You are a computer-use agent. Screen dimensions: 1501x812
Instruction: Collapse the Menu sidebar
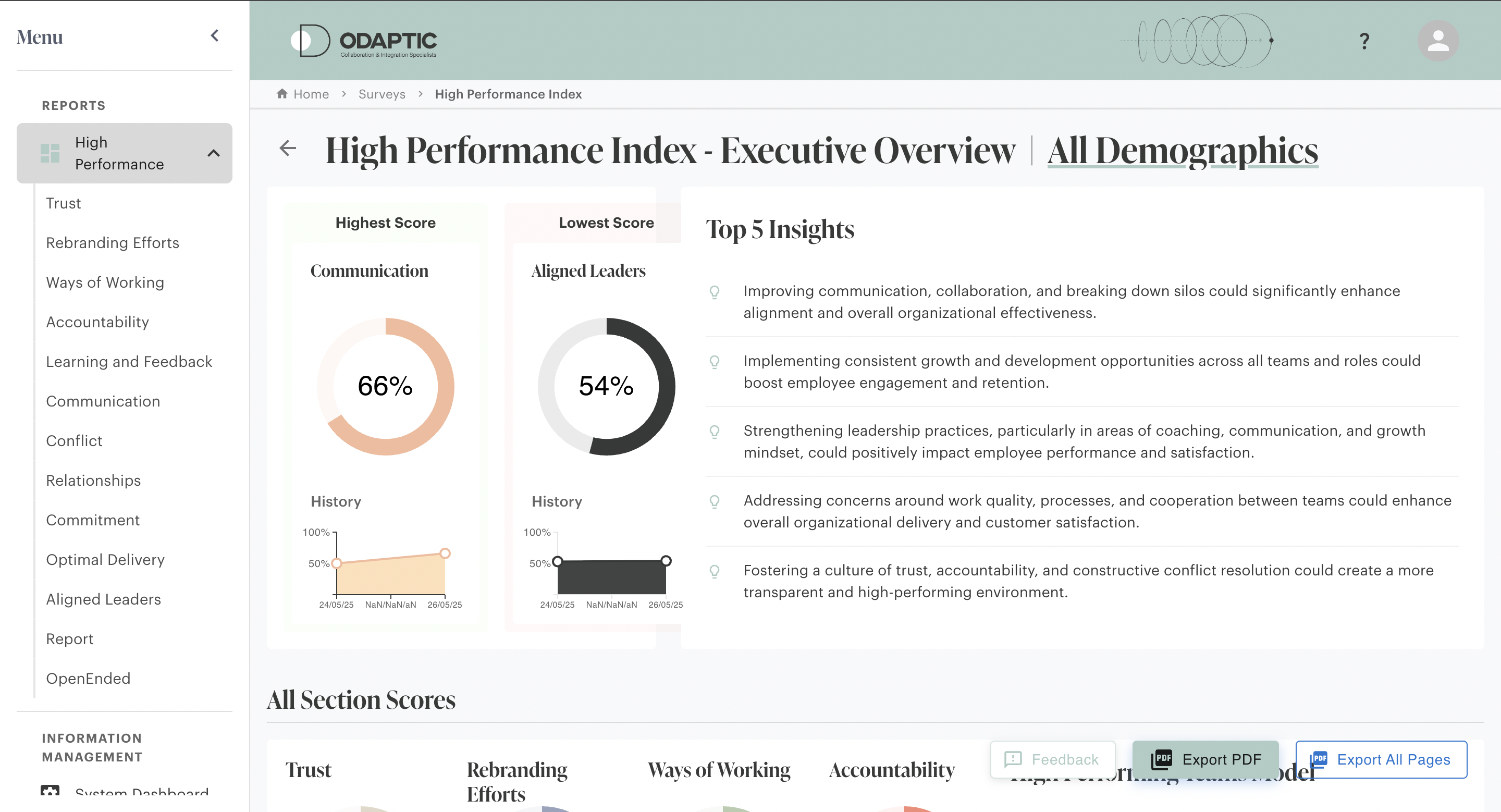pyautogui.click(x=214, y=36)
